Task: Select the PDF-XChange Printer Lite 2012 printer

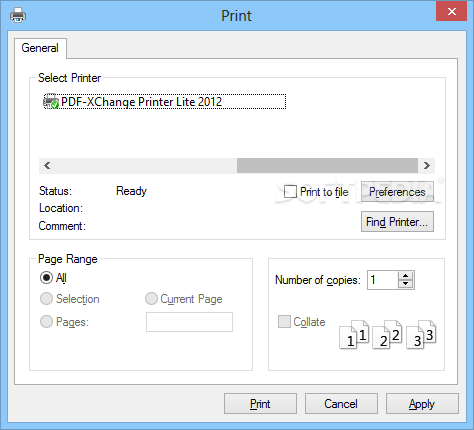Action: [165, 101]
